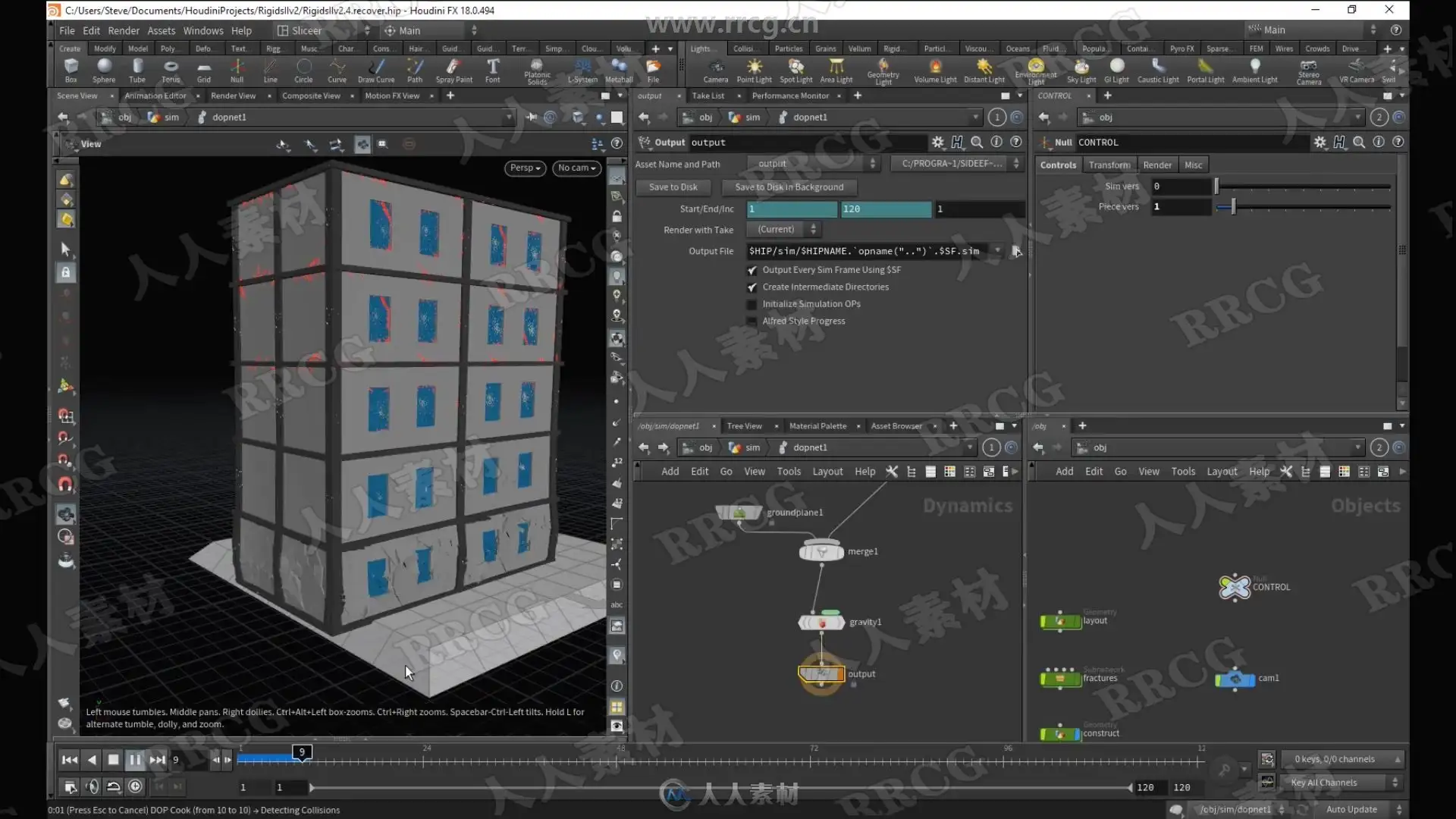1456x819 pixels.
Task: Click the Save to Disk button
Action: coord(673,187)
